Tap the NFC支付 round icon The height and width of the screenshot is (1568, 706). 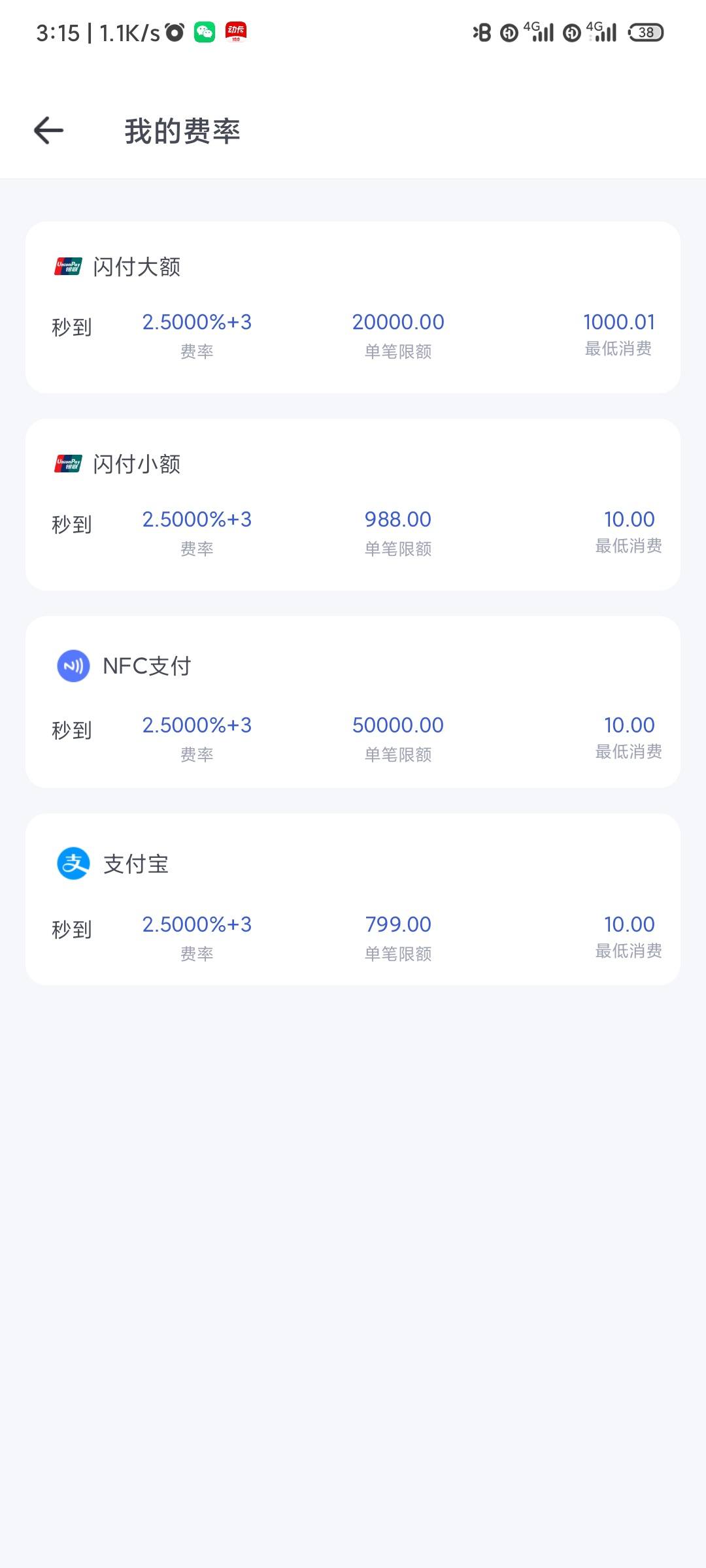(73, 666)
